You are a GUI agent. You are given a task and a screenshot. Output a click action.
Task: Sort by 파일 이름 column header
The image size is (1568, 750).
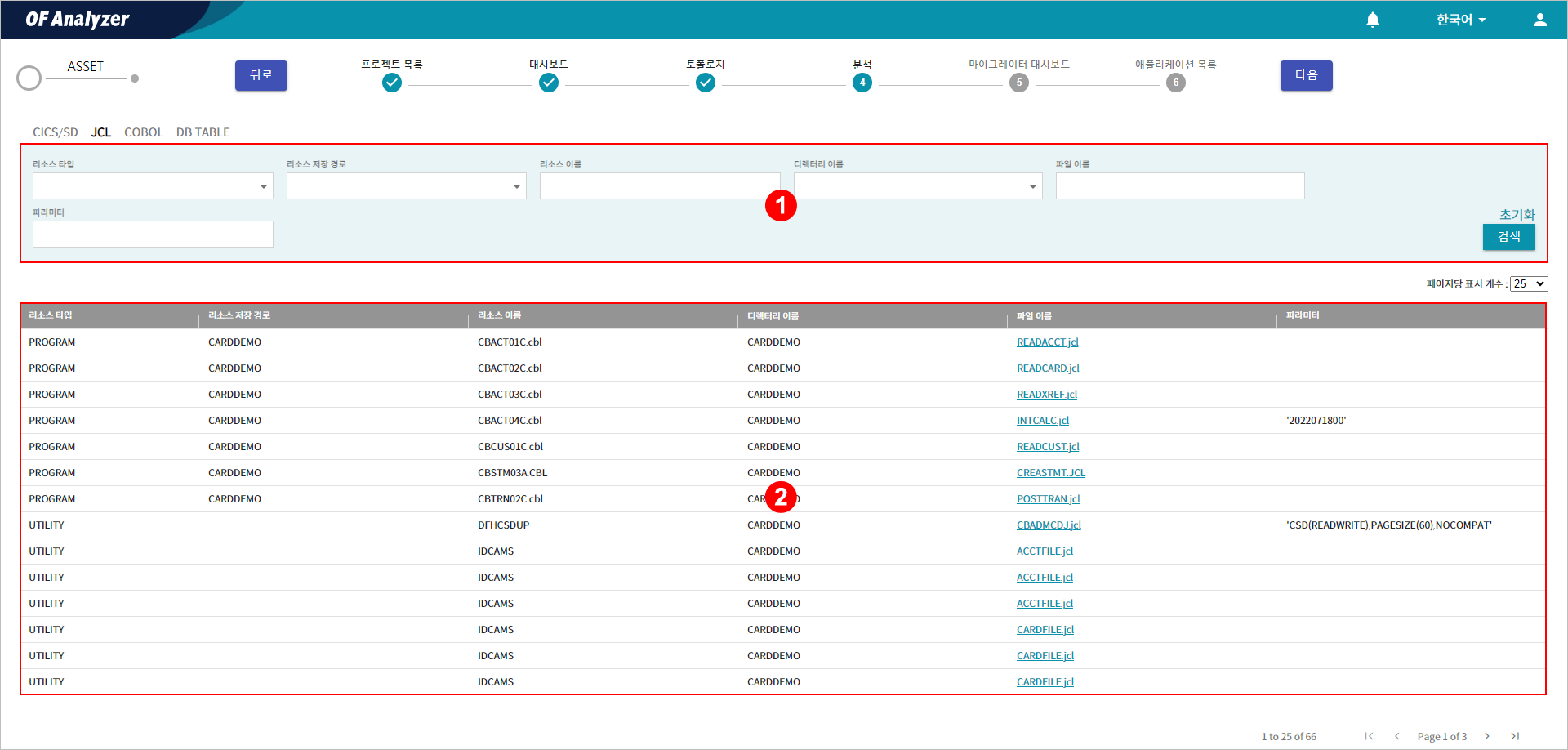pos(1034,315)
